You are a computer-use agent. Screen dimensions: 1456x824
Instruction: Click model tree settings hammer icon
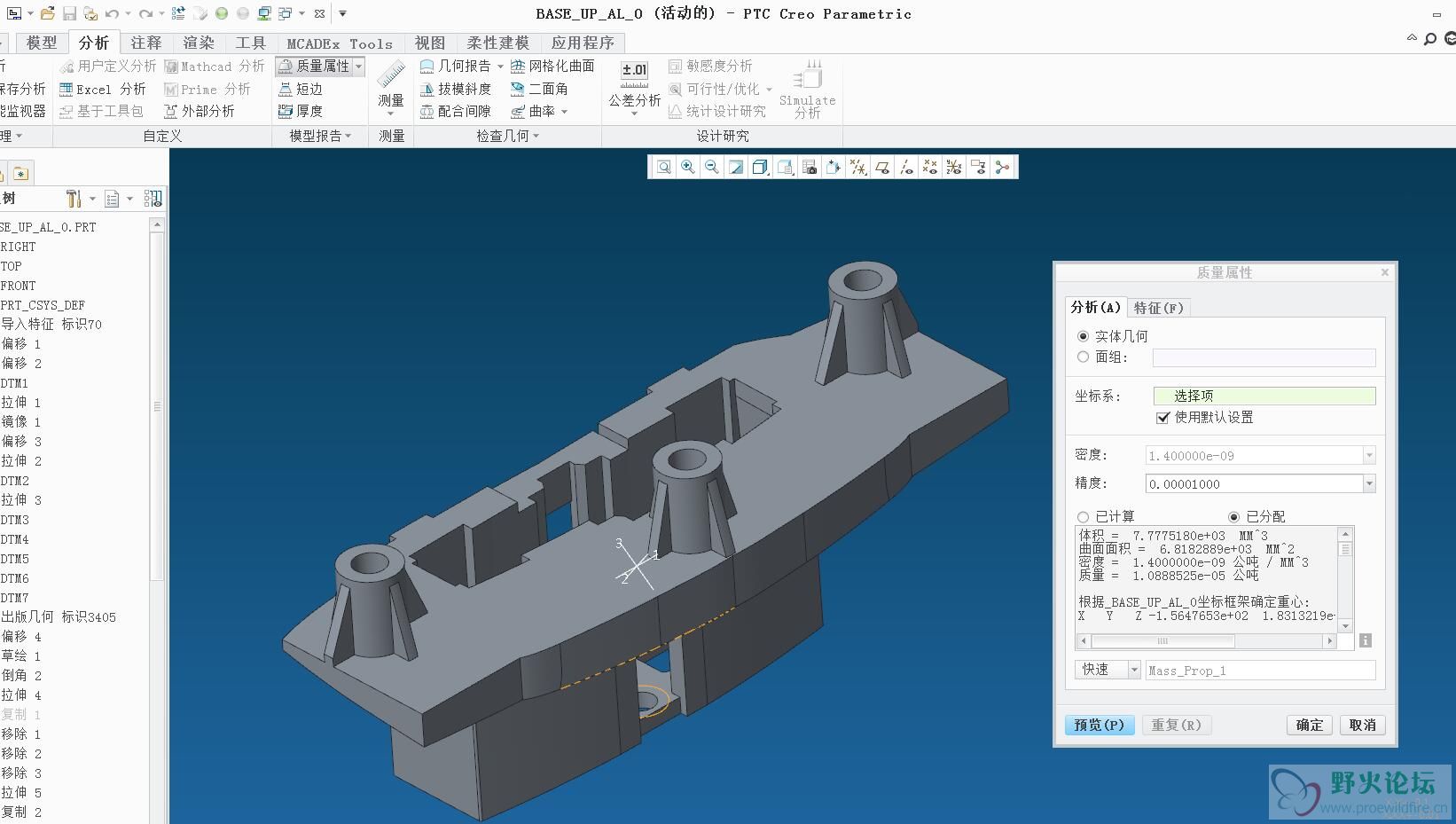pyautogui.click(x=74, y=199)
